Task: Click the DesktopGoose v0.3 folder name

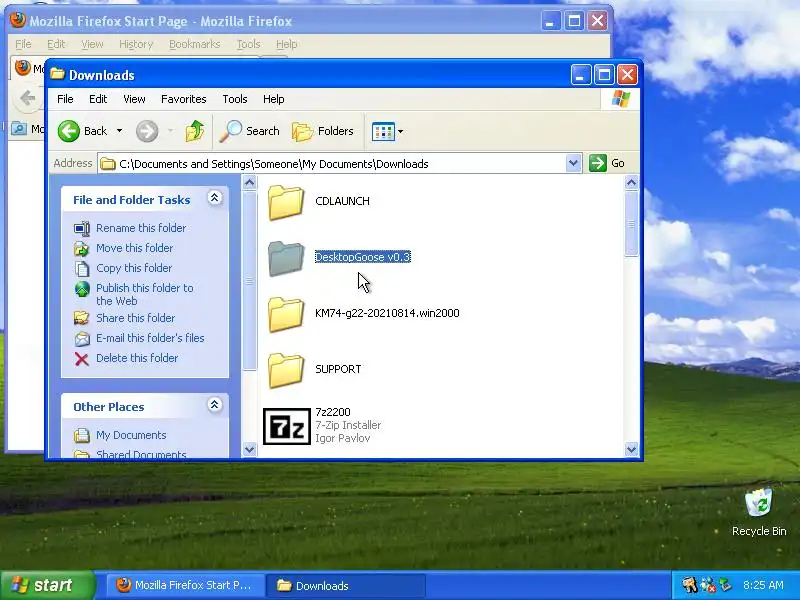Action: tap(363, 257)
